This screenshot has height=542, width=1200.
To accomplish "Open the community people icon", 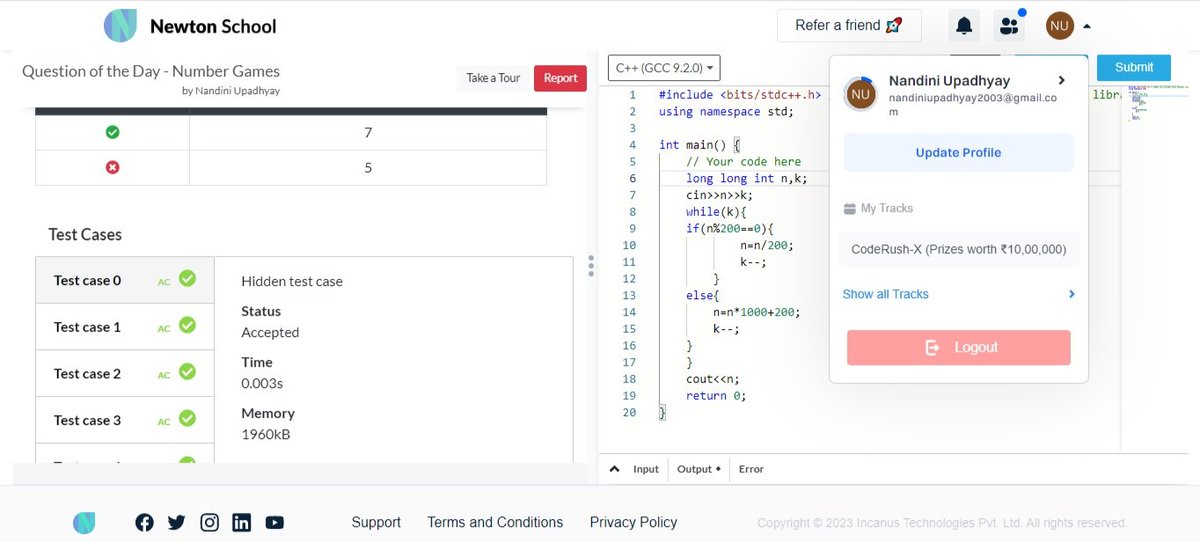I will pos(1008,26).
